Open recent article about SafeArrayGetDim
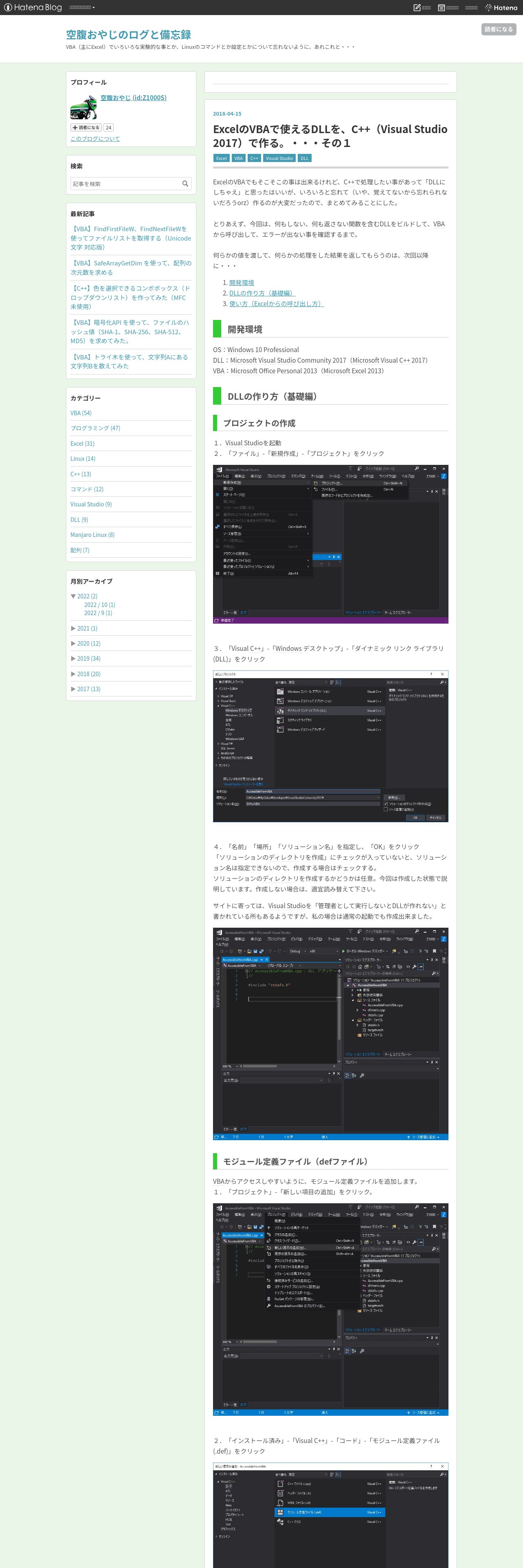Viewport: 523px width, 1568px height. 130,268
